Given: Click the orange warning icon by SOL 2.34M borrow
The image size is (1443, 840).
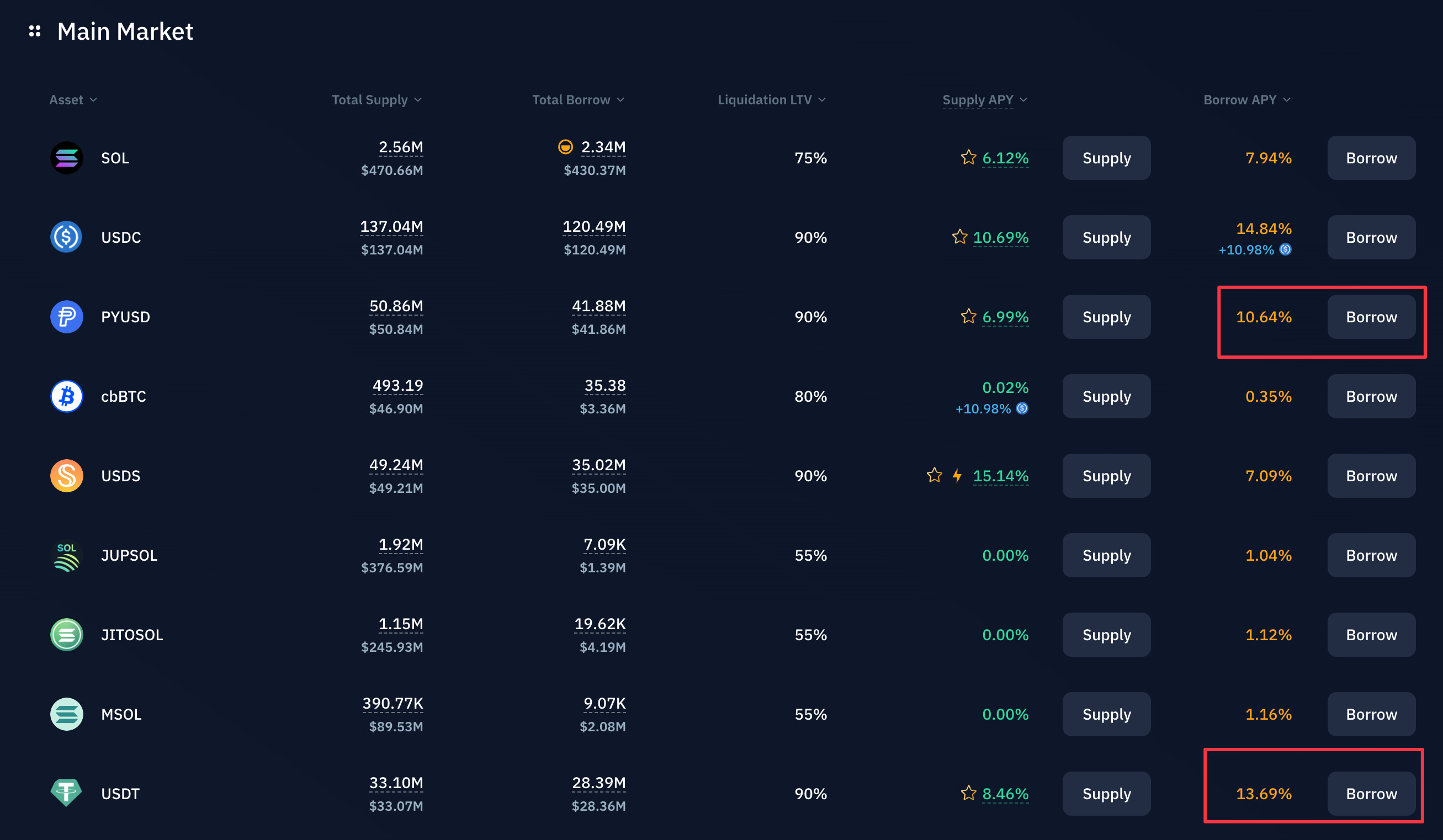Looking at the screenshot, I should point(565,147).
